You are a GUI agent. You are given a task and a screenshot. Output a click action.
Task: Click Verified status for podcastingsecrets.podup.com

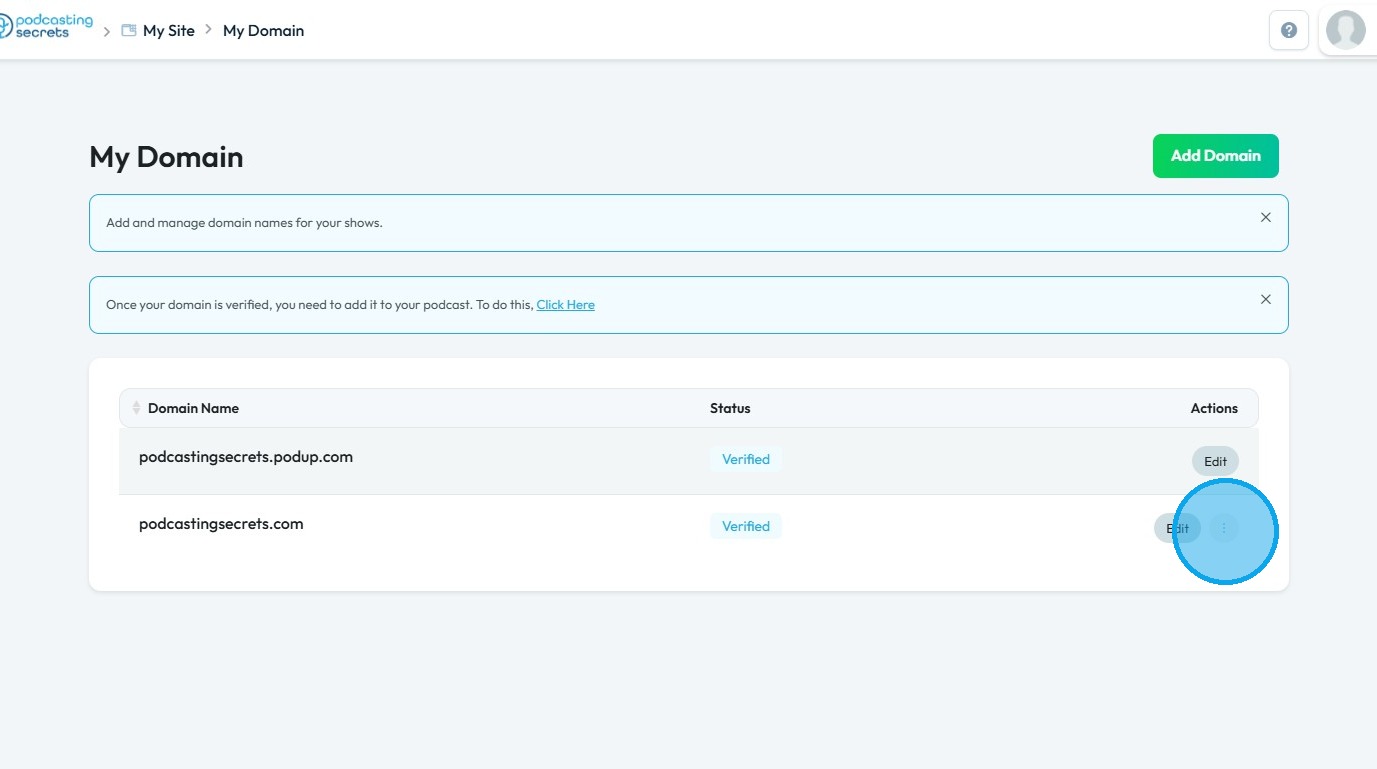click(746, 459)
